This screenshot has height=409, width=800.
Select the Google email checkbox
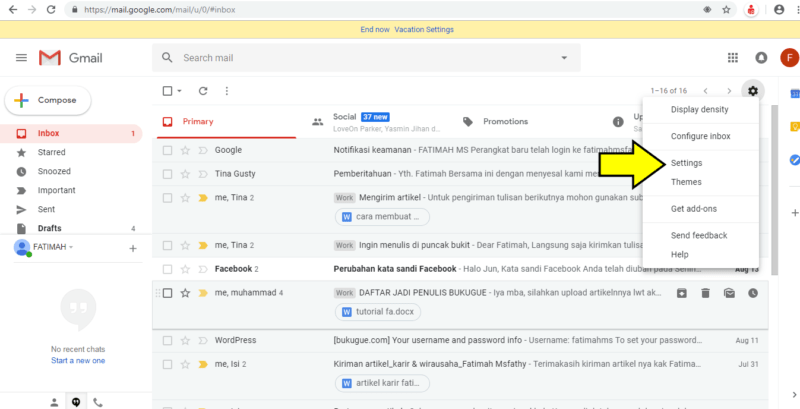(x=167, y=150)
